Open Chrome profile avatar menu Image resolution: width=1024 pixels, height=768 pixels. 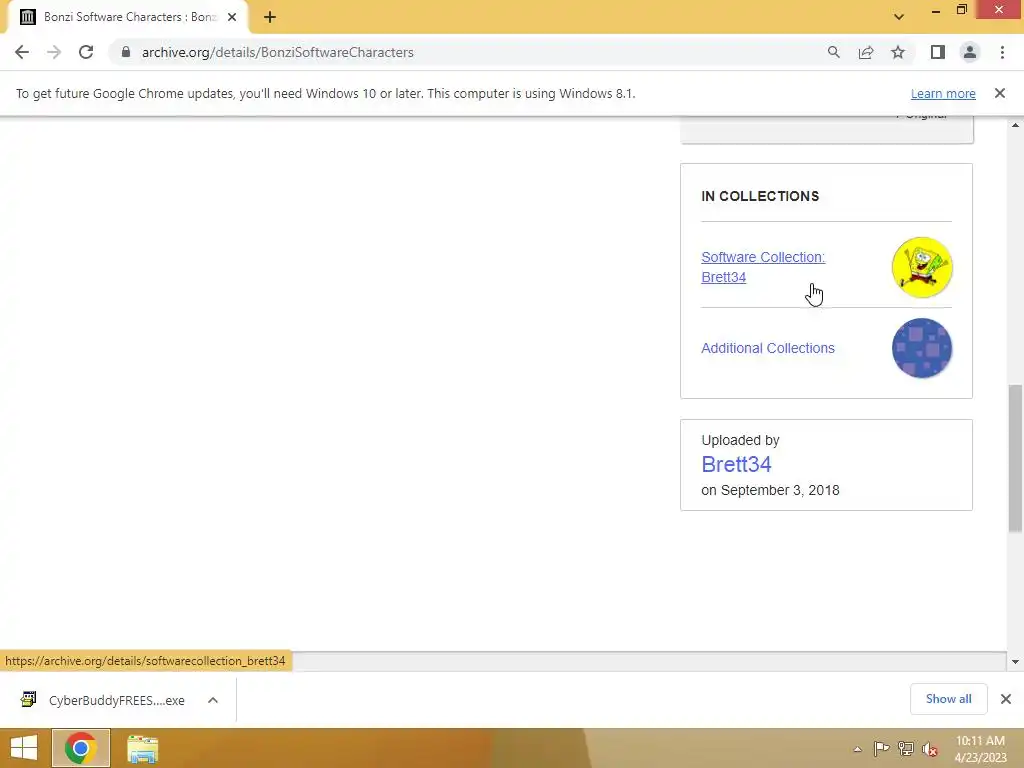point(970,52)
